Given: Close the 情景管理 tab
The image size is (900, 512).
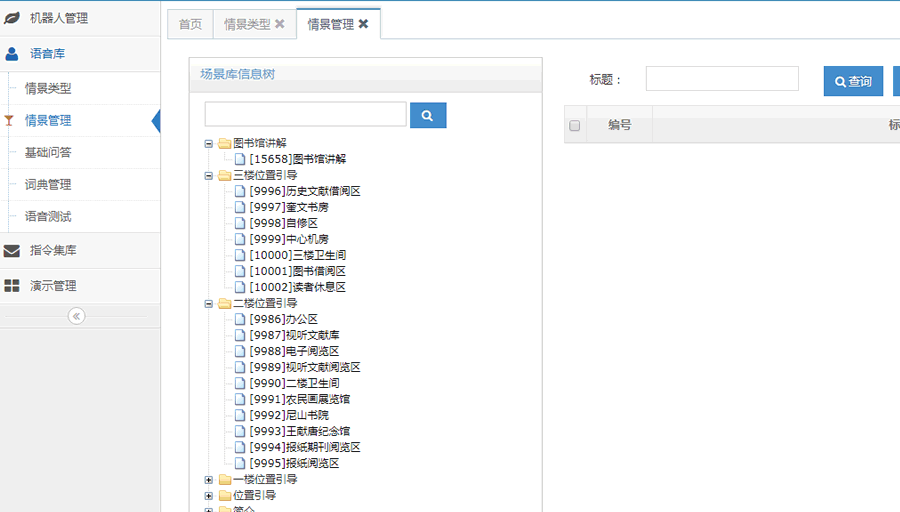Looking at the screenshot, I should point(364,24).
